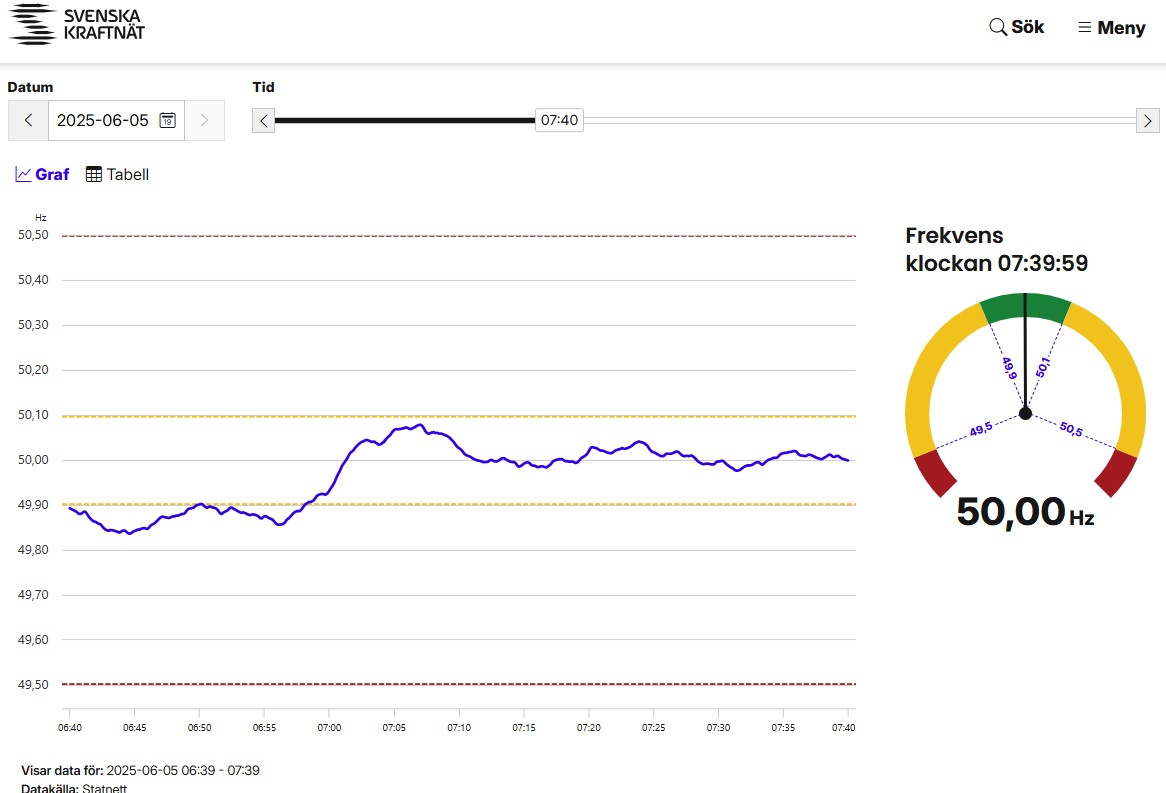Image resolution: width=1166 pixels, height=793 pixels.
Task: Open the Meny hamburger menu
Action: pos(1111,28)
